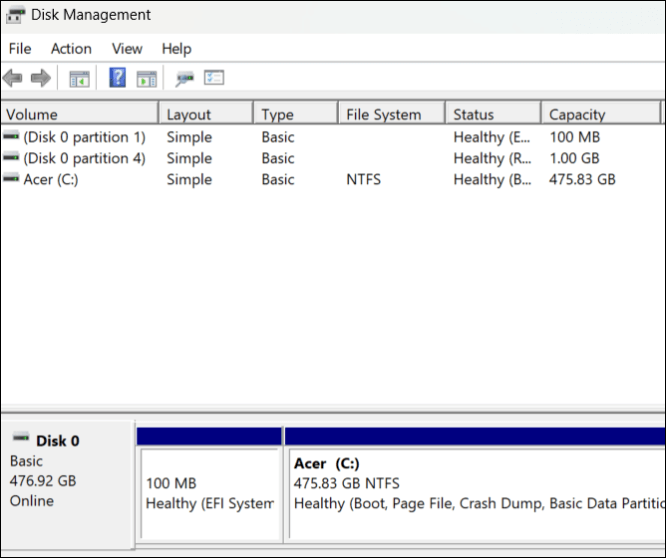The image size is (666, 558).
Task: Select the Disk 0 partition 4 row
Action: point(84,158)
